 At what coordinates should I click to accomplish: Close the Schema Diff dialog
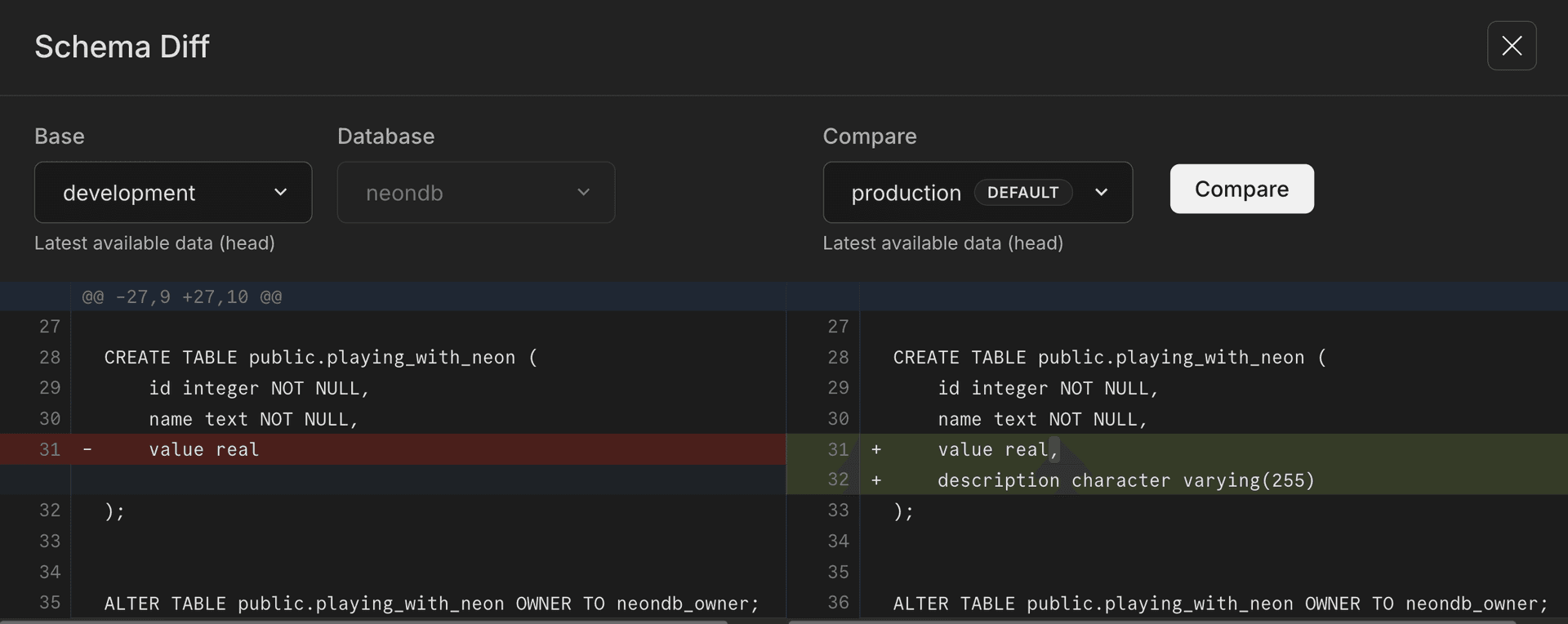pyautogui.click(x=1511, y=46)
